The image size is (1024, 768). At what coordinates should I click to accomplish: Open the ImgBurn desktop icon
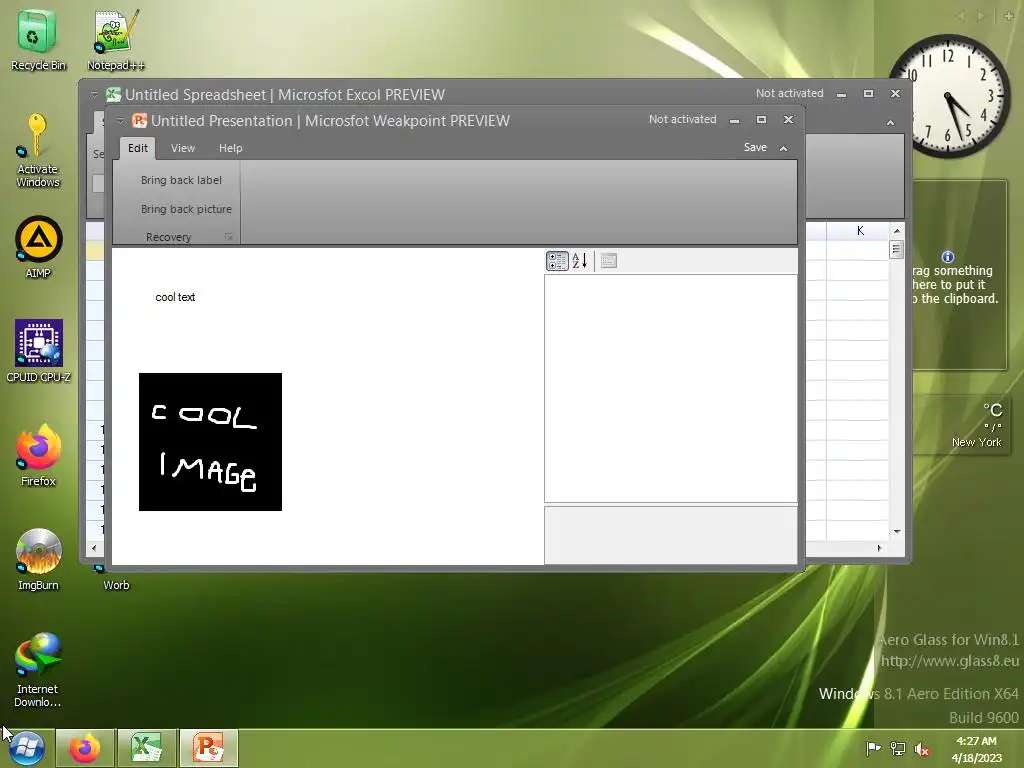(x=38, y=559)
